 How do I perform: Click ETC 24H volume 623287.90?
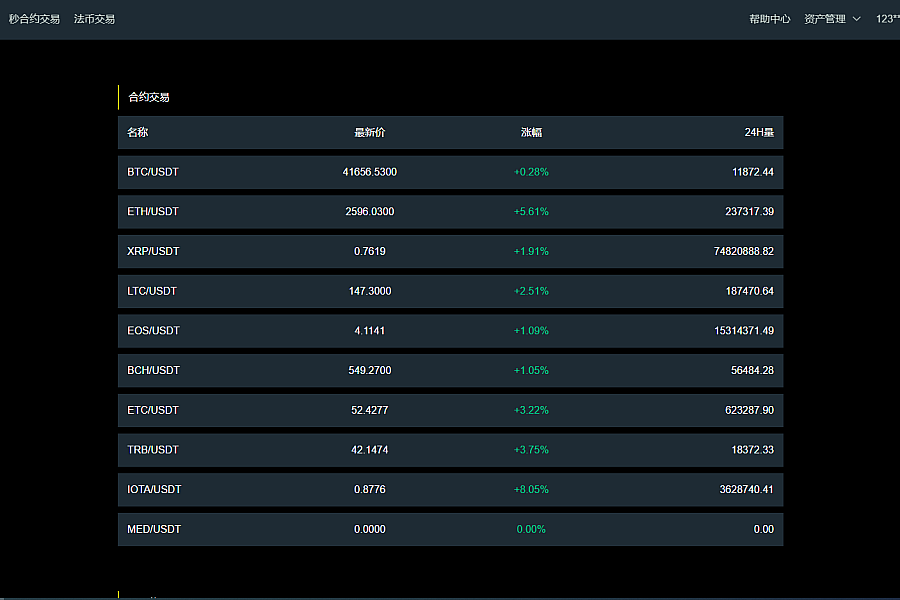point(750,410)
